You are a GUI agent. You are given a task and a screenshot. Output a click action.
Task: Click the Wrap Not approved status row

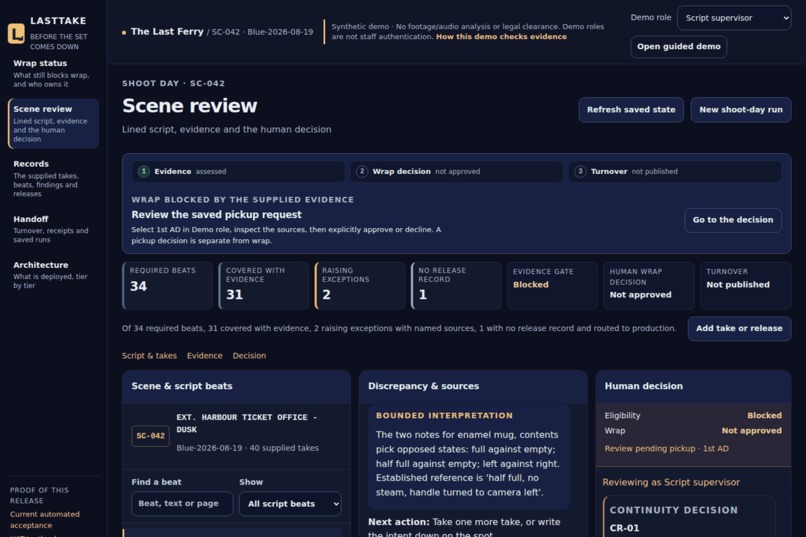pyautogui.click(x=693, y=431)
